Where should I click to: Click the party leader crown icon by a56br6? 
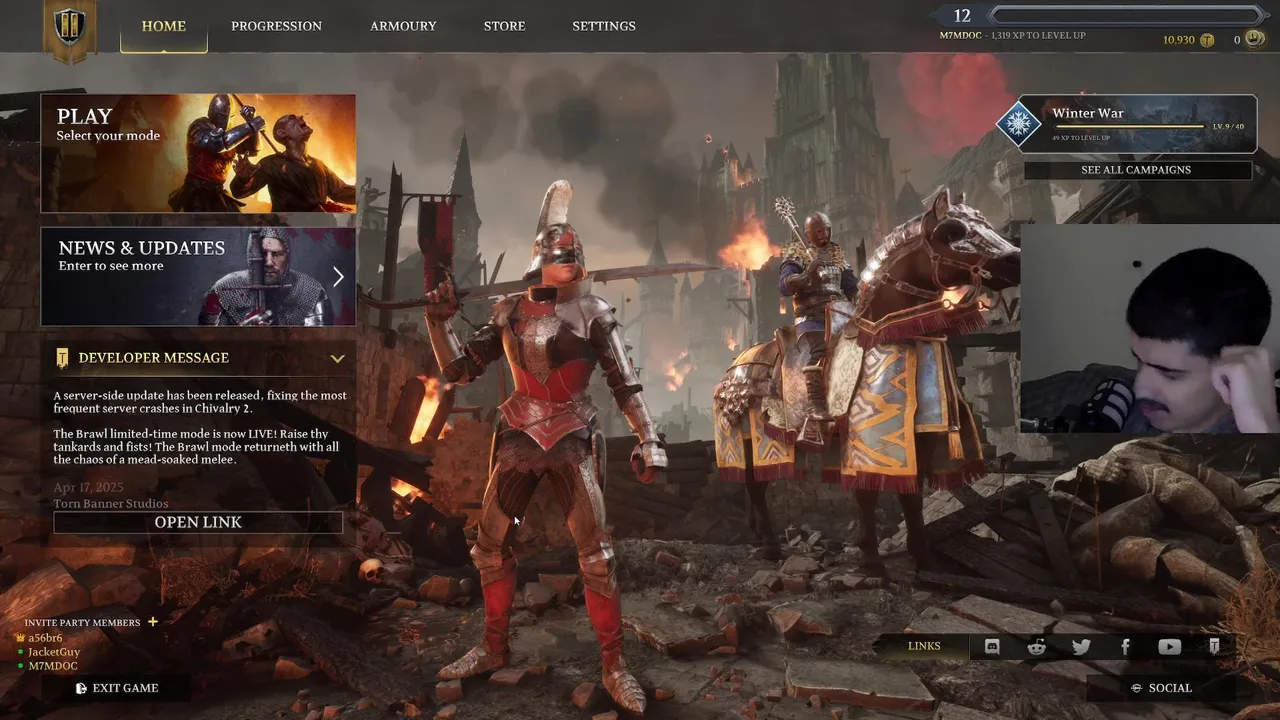click(x=21, y=638)
